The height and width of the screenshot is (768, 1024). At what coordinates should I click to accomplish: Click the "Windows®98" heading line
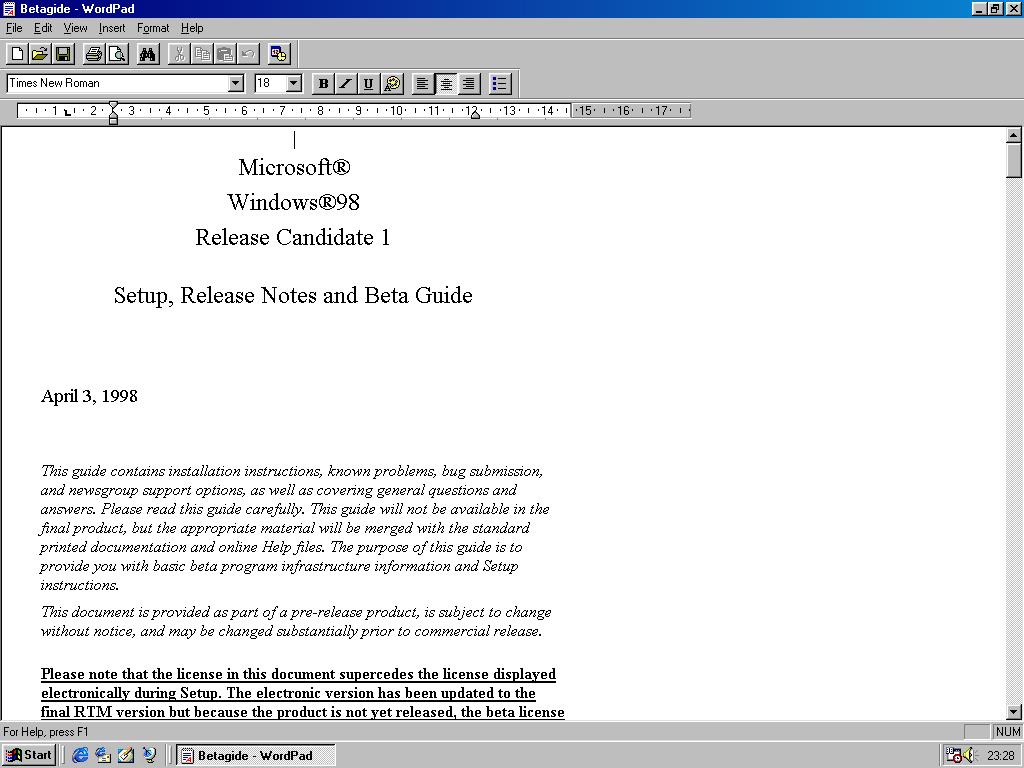293,202
